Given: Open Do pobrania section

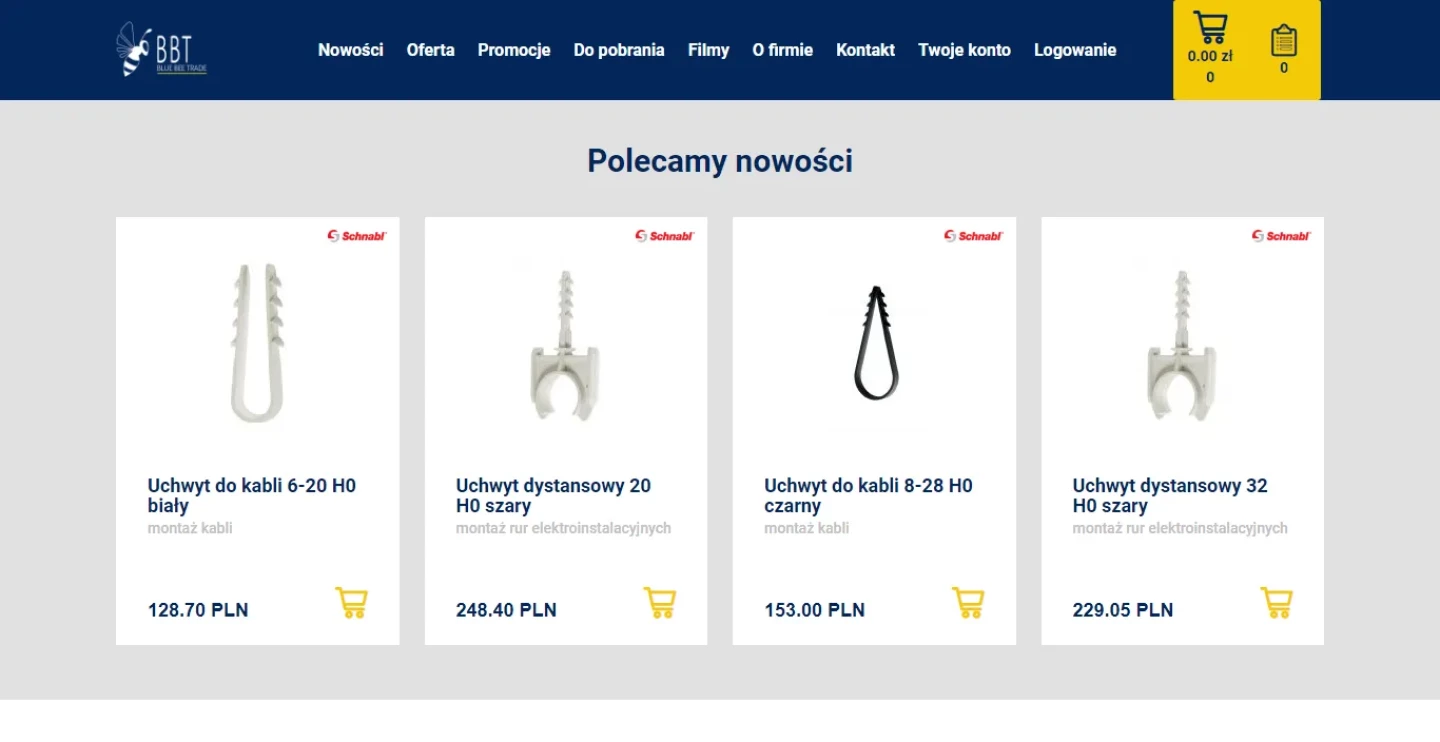Looking at the screenshot, I should (619, 50).
